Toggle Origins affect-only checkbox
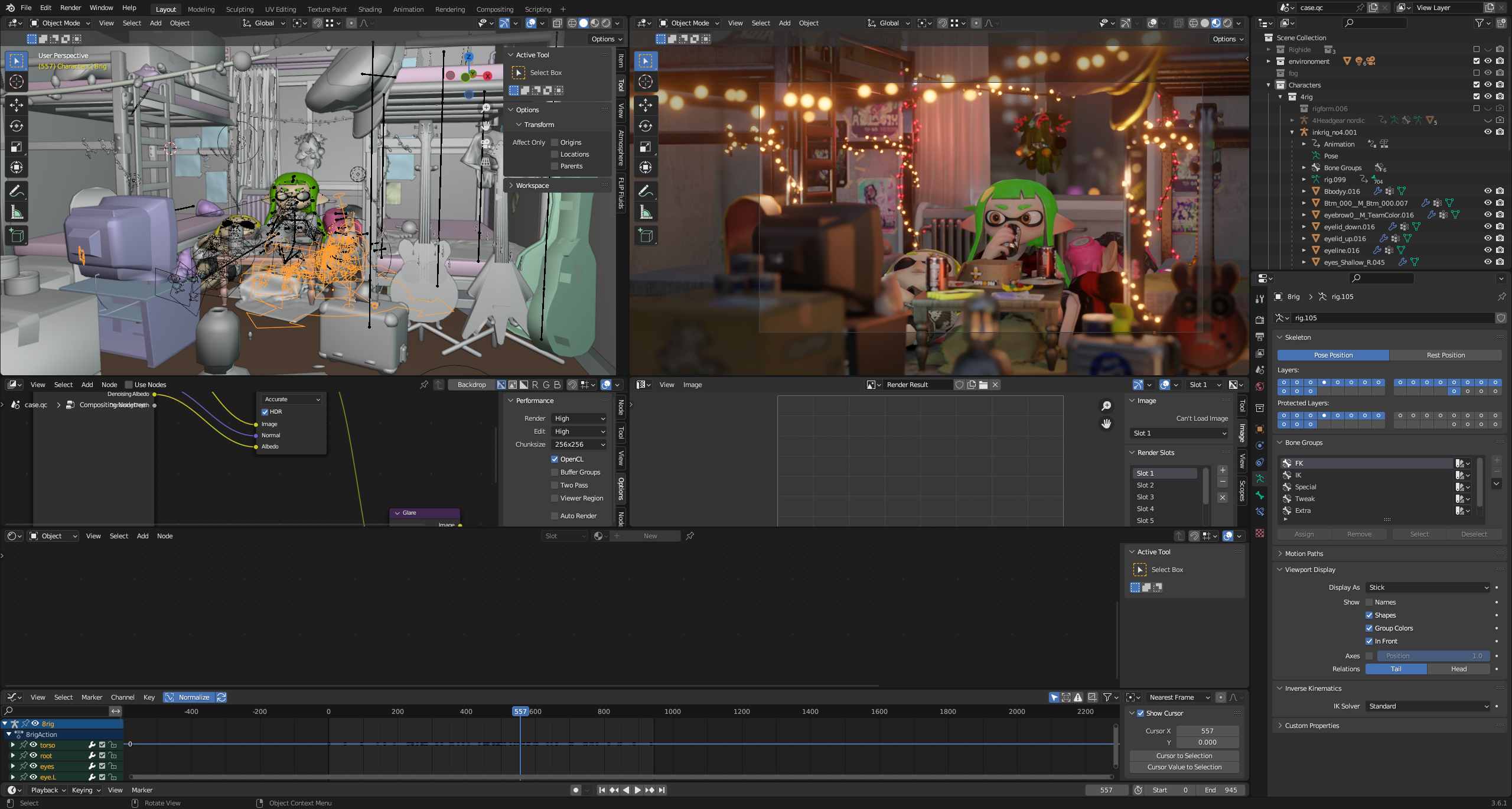 (x=555, y=142)
